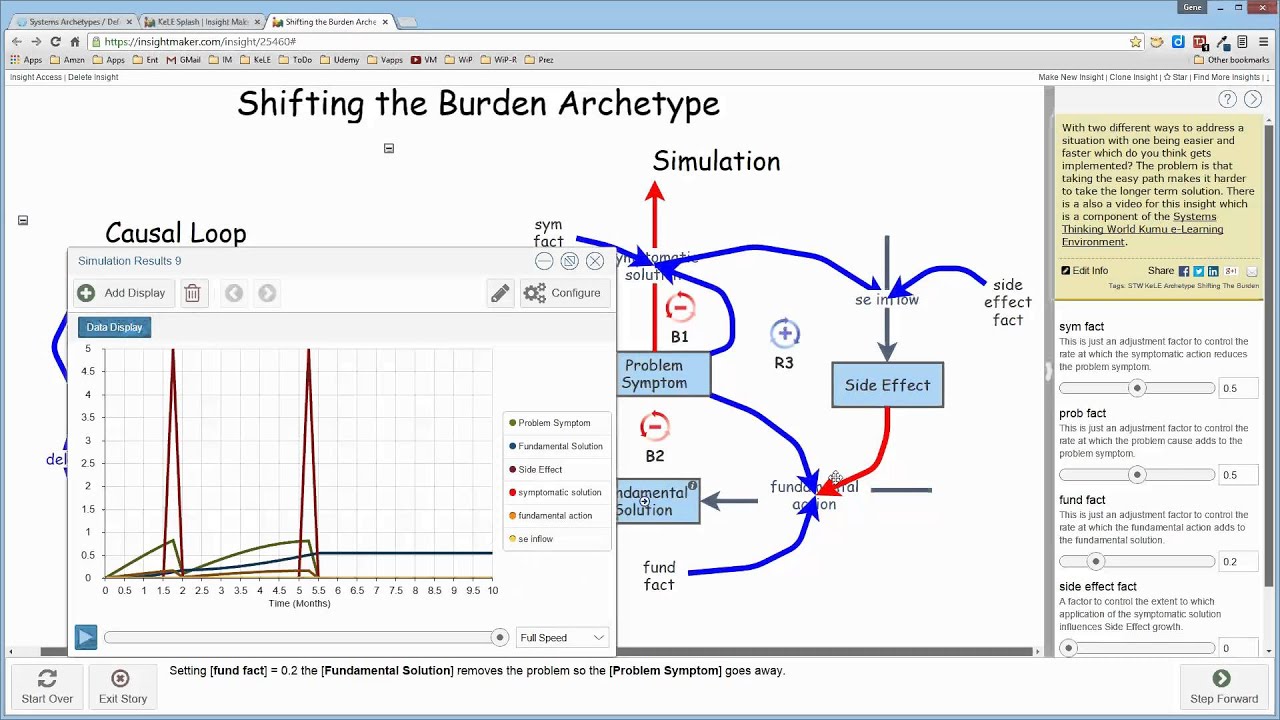
Task: Adjust the sym fact slider
Action: click(1137, 388)
